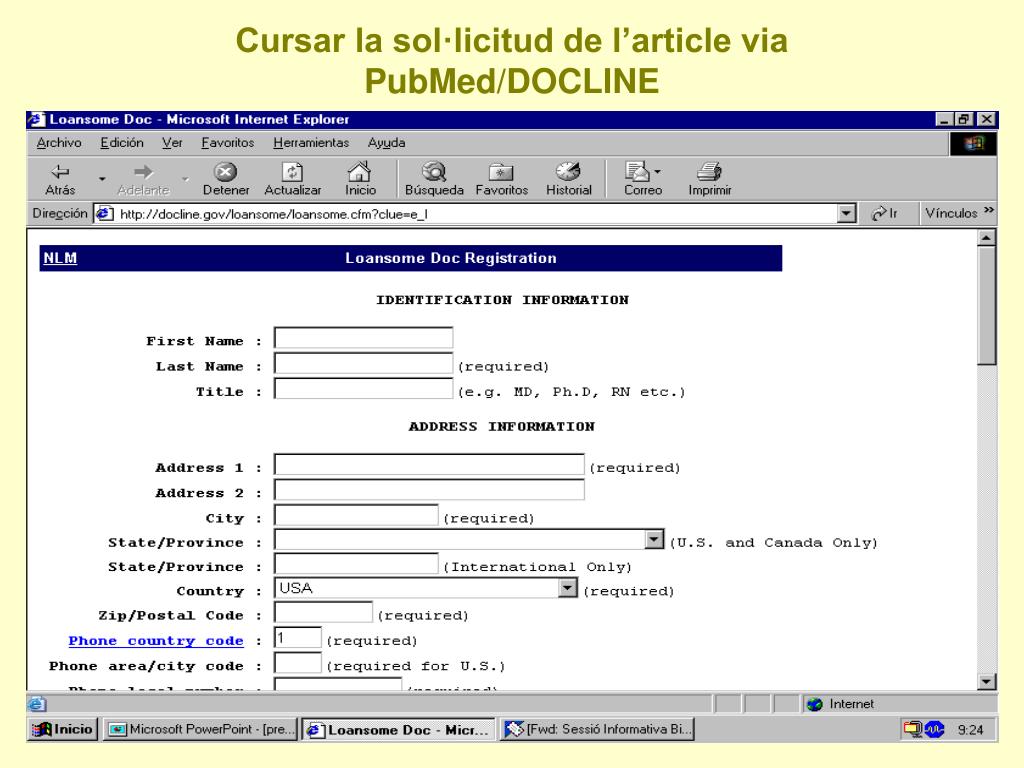Screen dimensions: 1024x768
Task: Click the Phone country code field
Action: click(298, 637)
